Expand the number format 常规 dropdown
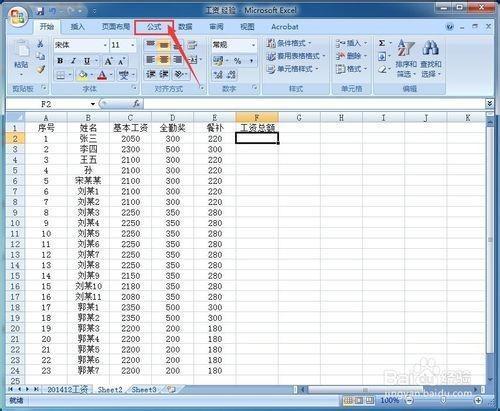The image size is (500, 411). coord(253,45)
